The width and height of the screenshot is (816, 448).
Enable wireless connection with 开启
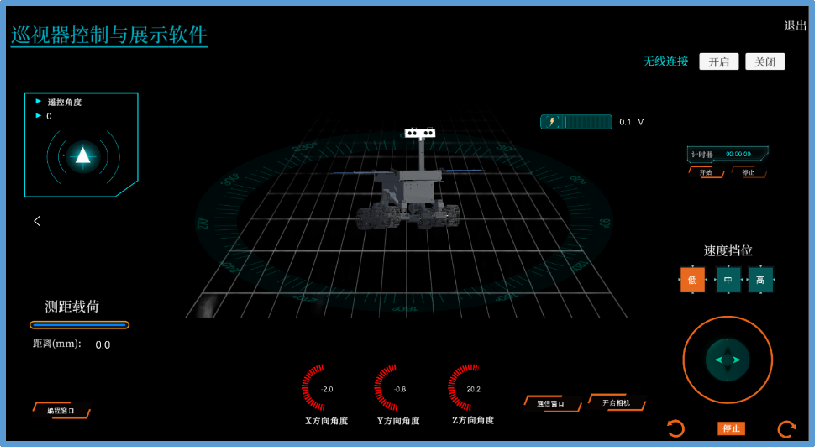click(x=718, y=62)
